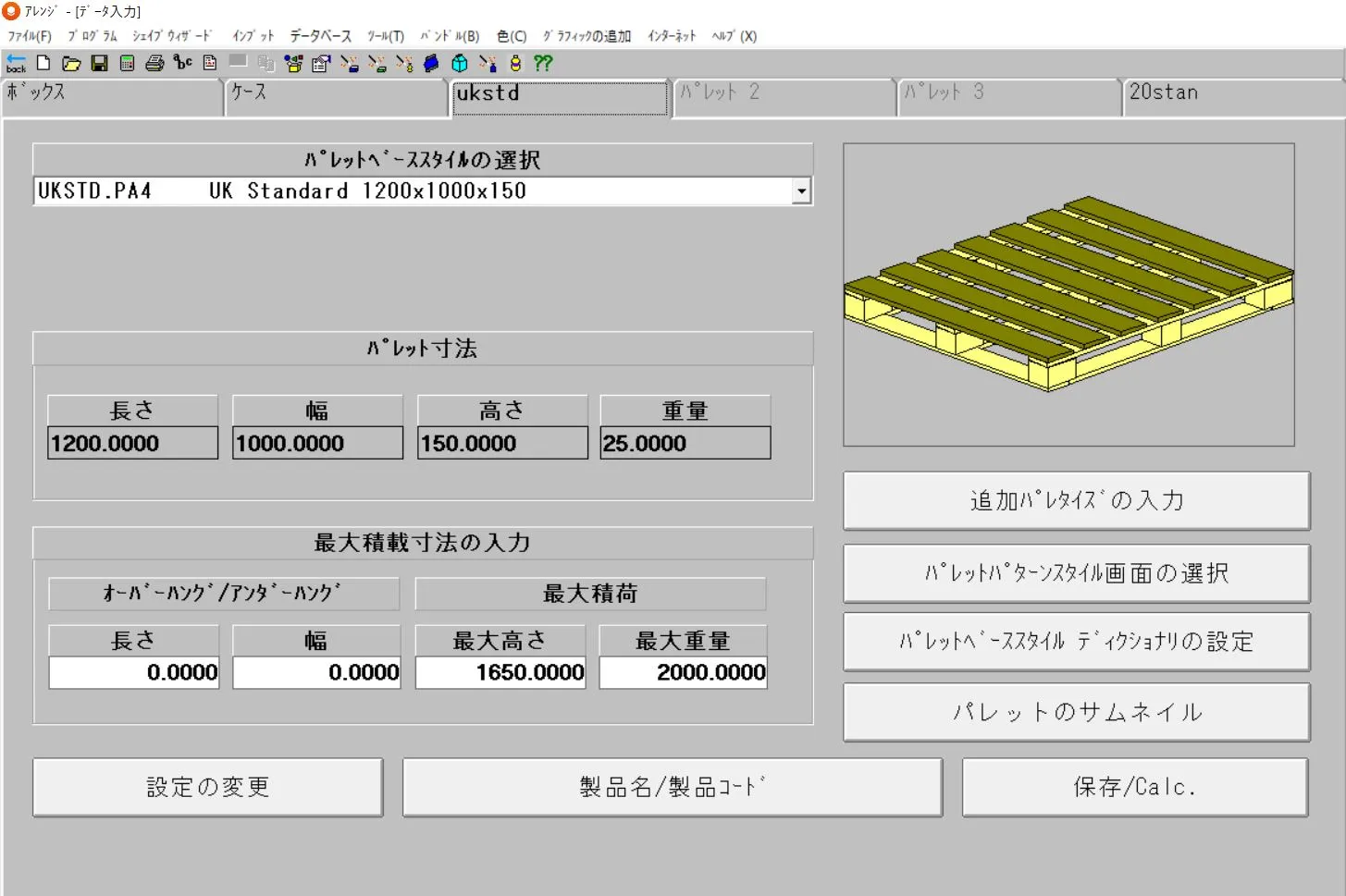
Task: Click the save diskette icon
Action: point(99,63)
